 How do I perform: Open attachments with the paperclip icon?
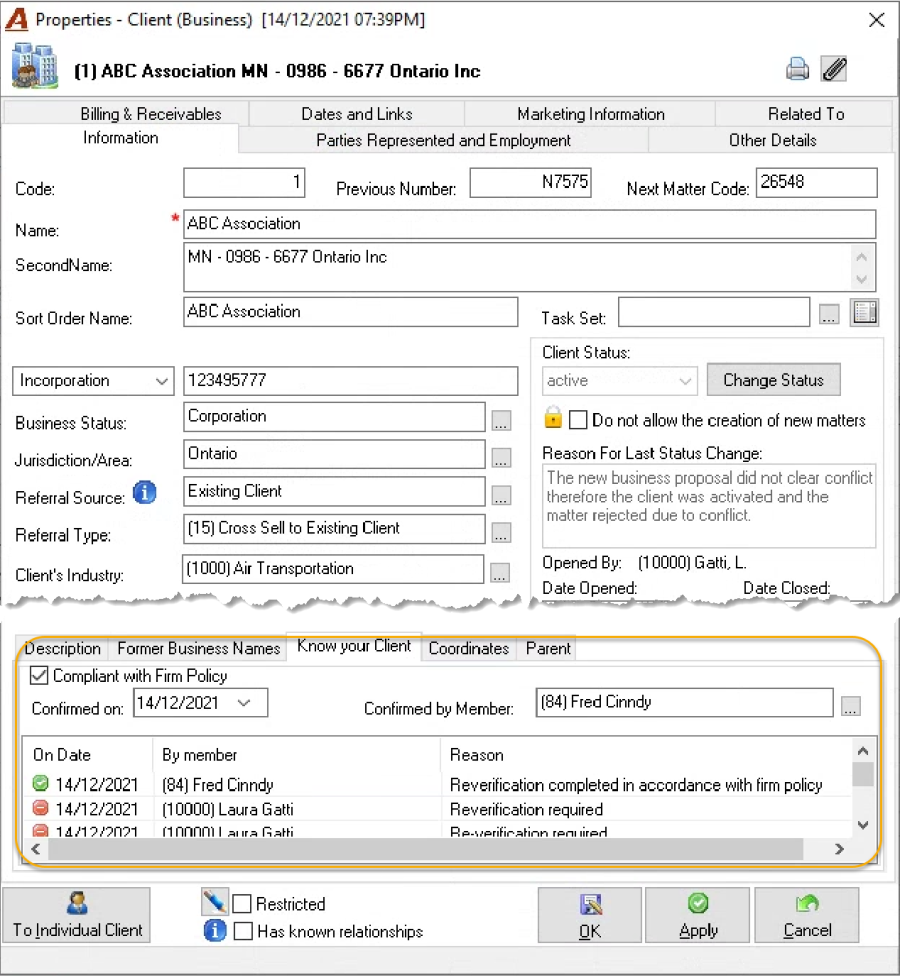pos(834,69)
